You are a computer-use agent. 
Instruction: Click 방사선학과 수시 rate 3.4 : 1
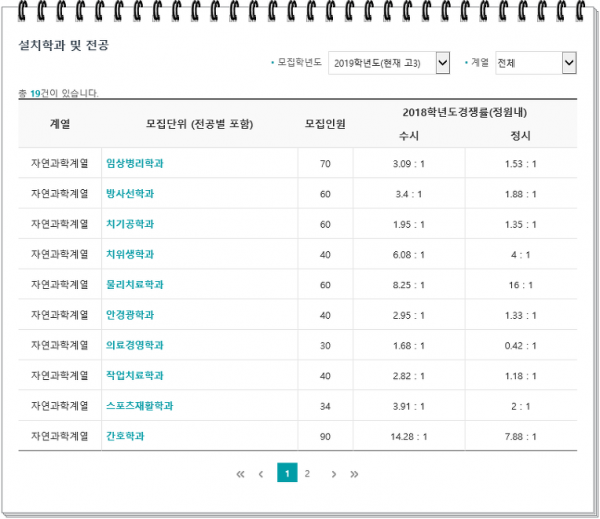click(409, 194)
